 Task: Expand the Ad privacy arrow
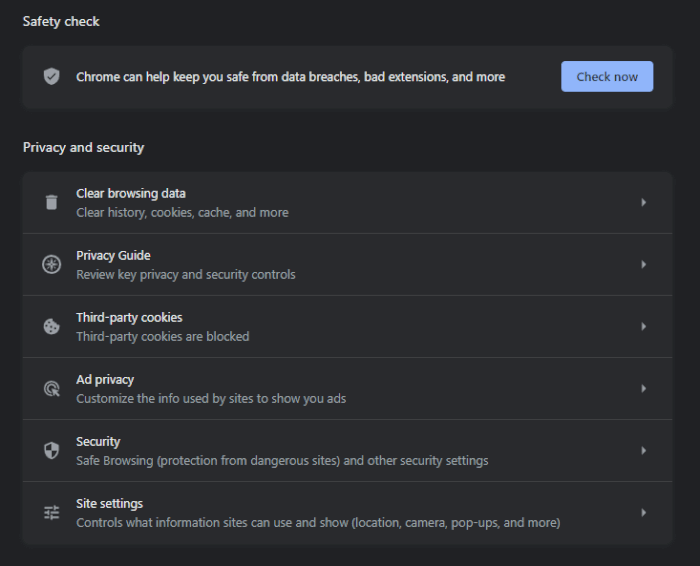(643, 388)
